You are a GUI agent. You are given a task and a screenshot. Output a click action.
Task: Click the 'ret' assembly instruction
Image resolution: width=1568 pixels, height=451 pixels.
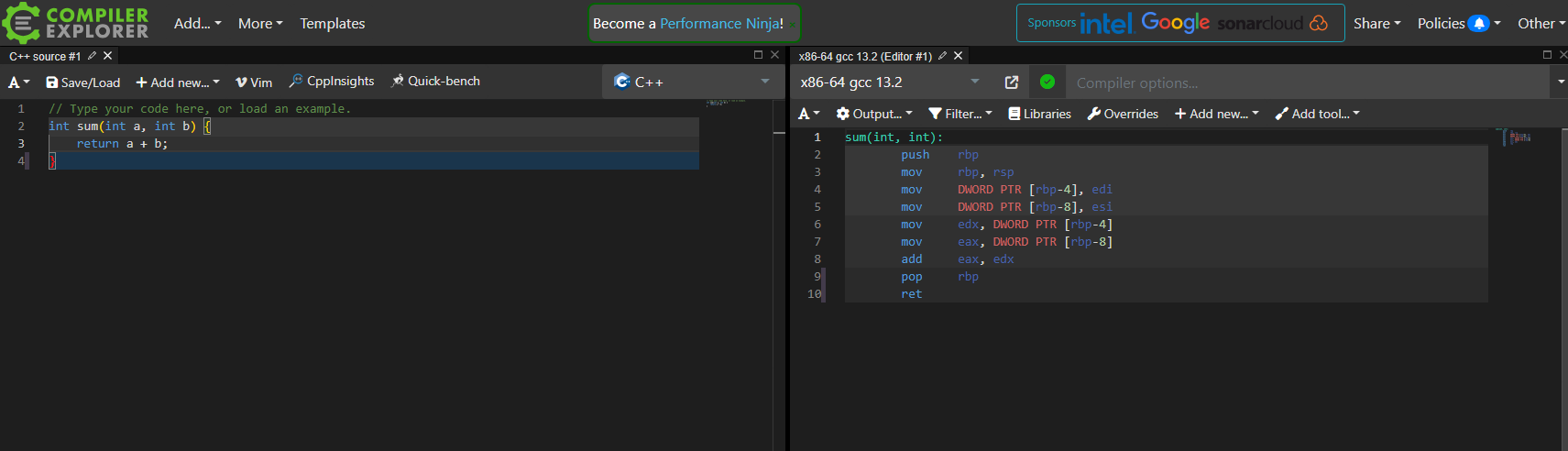912,294
